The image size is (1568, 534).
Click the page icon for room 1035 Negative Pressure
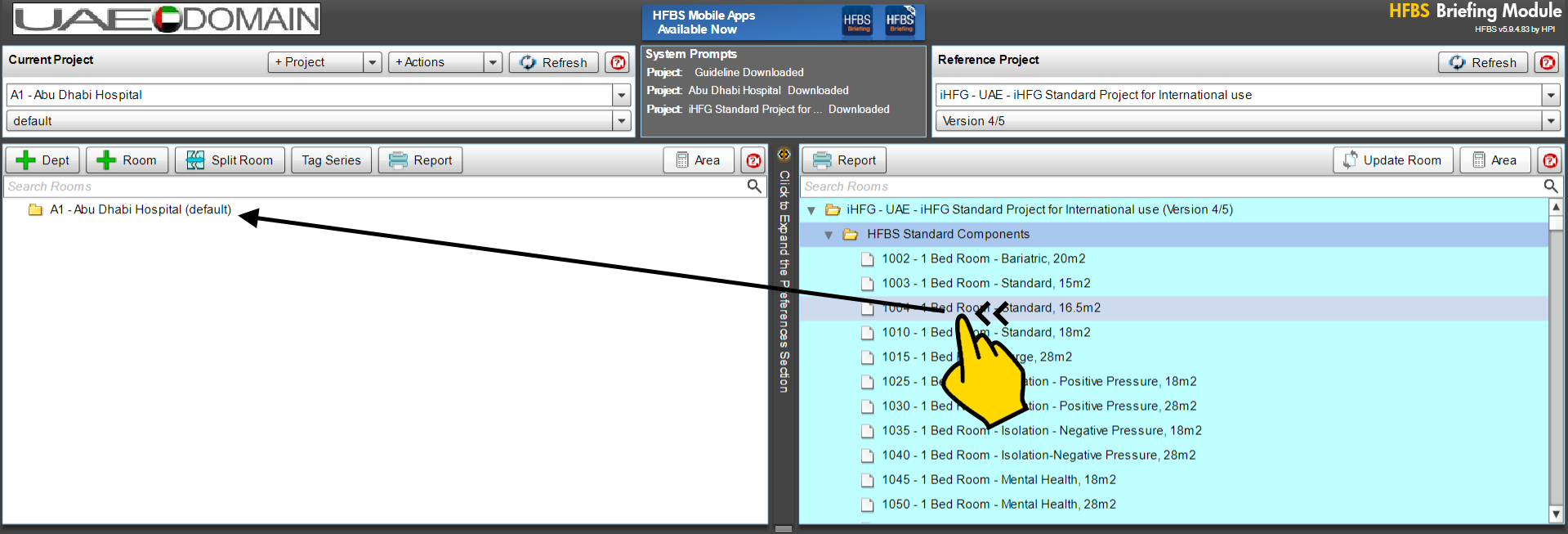[x=868, y=431]
